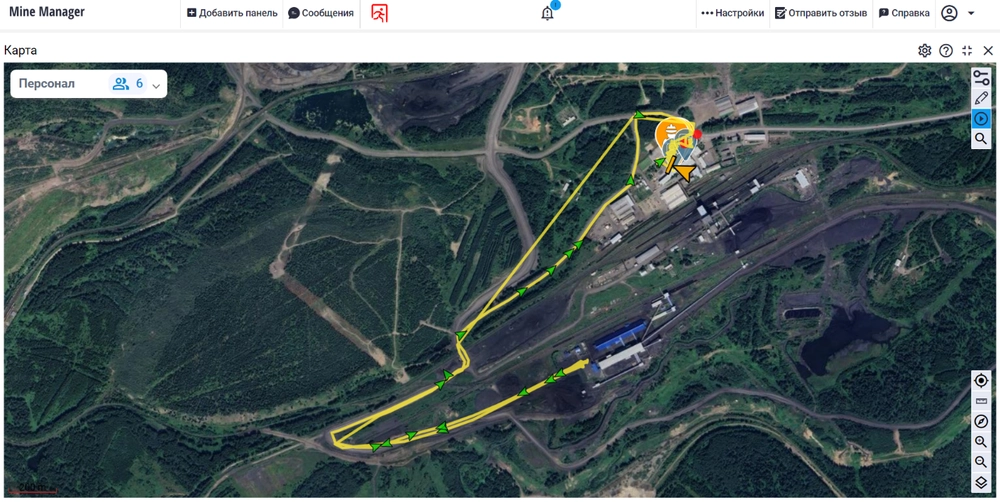Viewport: 1000px width, 502px height.
Task: Open the Настройки menu
Action: [x=732, y=13]
